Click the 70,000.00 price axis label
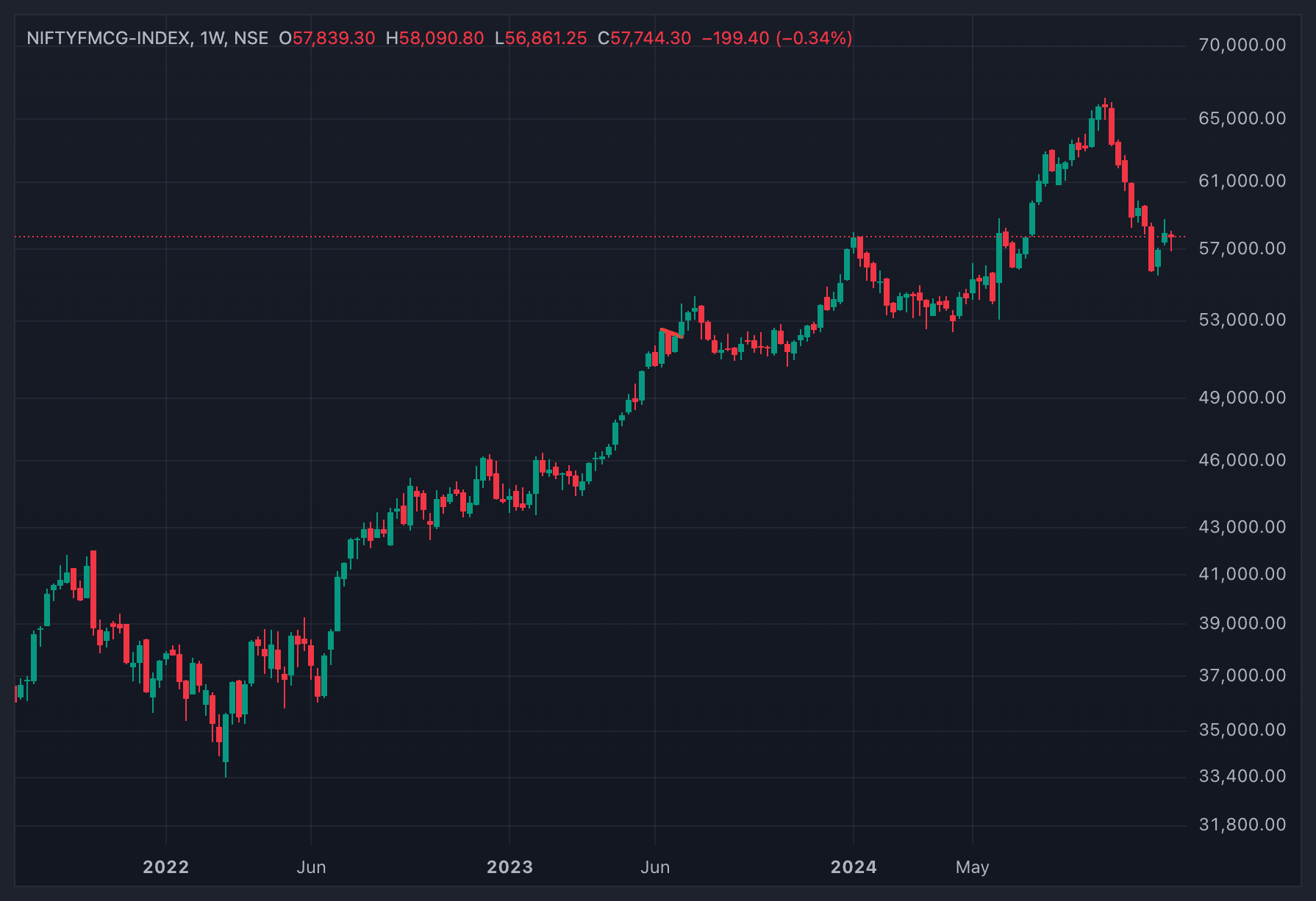This screenshot has height=901, width=1316. point(1242,45)
